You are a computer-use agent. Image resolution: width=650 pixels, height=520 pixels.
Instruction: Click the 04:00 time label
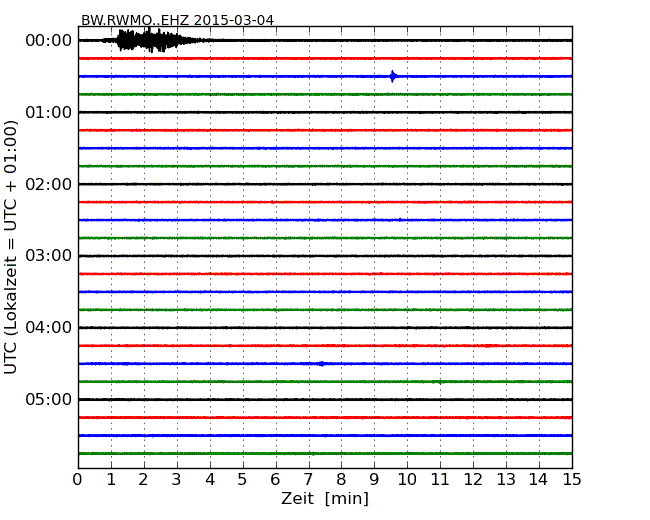click(49, 328)
